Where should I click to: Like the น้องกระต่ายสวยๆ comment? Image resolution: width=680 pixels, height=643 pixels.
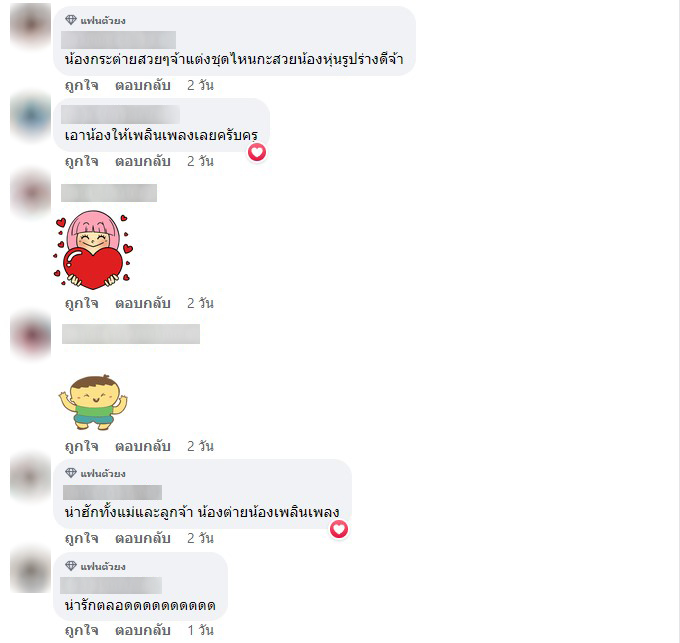(82, 85)
